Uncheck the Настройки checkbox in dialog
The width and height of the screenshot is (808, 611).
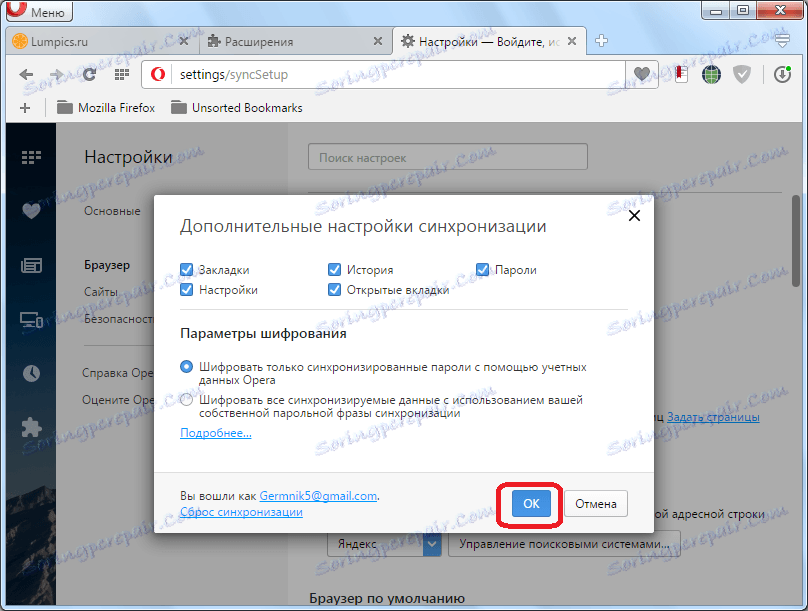pyautogui.click(x=186, y=290)
